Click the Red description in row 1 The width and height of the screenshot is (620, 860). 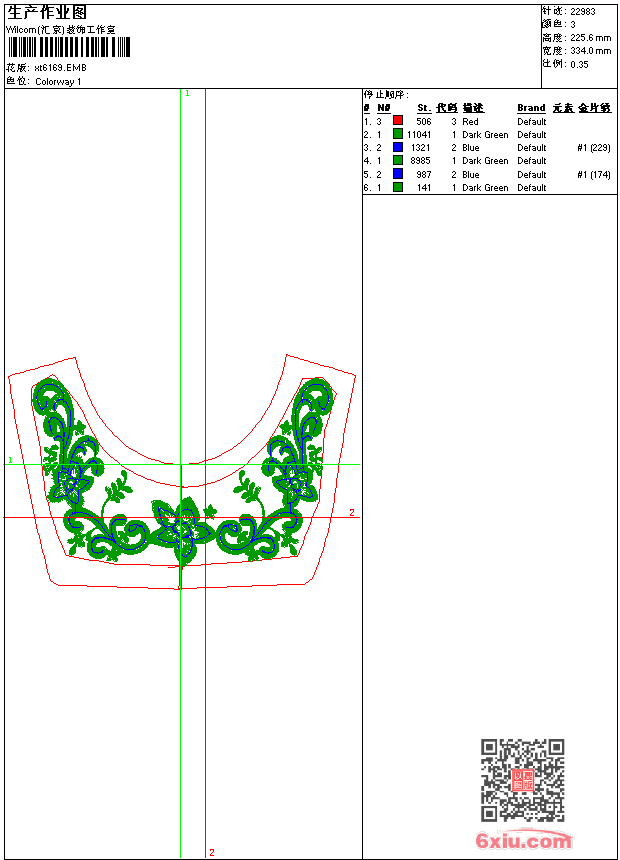pyautogui.click(x=470, y=122)
